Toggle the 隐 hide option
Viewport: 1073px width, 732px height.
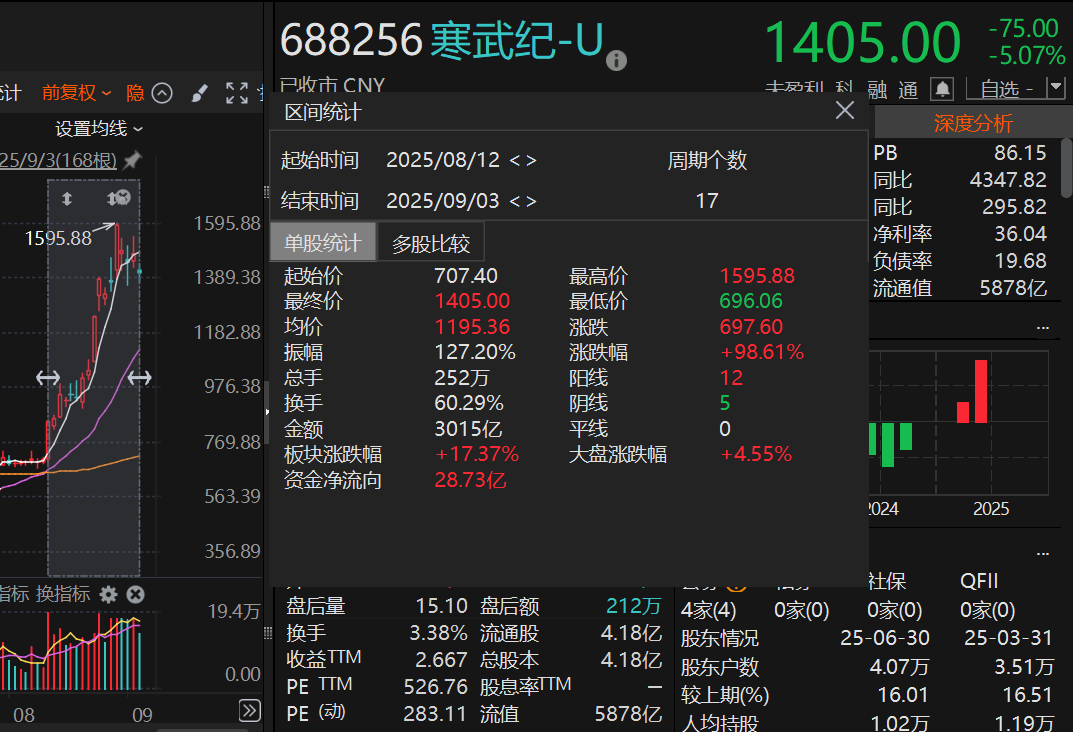[135, 93]
